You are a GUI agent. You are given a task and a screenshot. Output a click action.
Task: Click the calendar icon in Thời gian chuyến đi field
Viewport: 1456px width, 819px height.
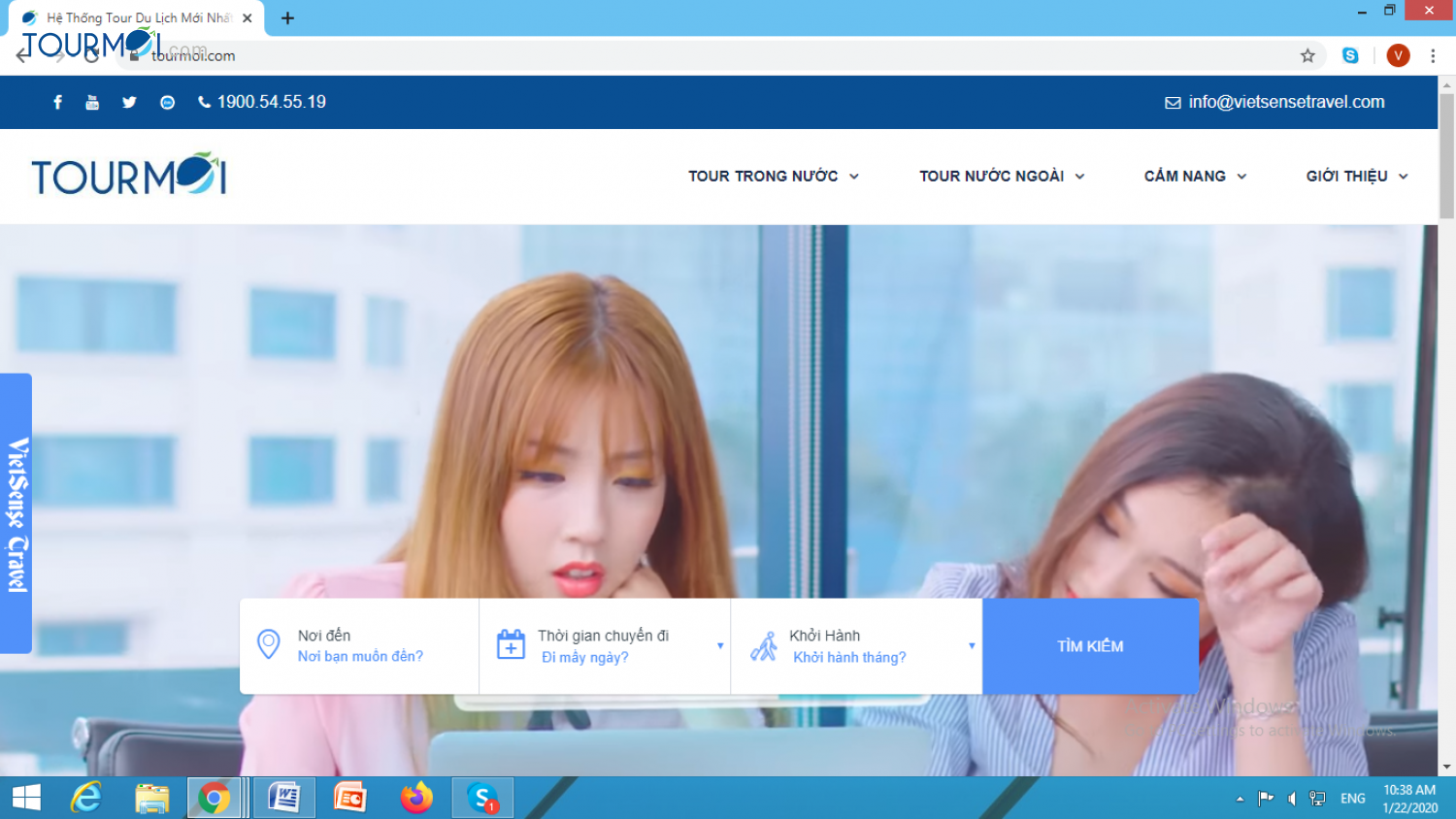point(512,644)
